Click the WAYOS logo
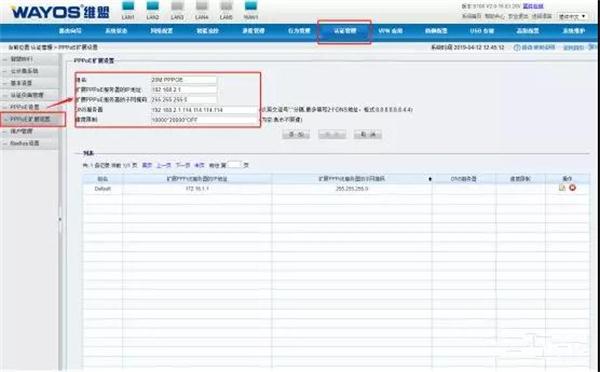 pos(60,12)
